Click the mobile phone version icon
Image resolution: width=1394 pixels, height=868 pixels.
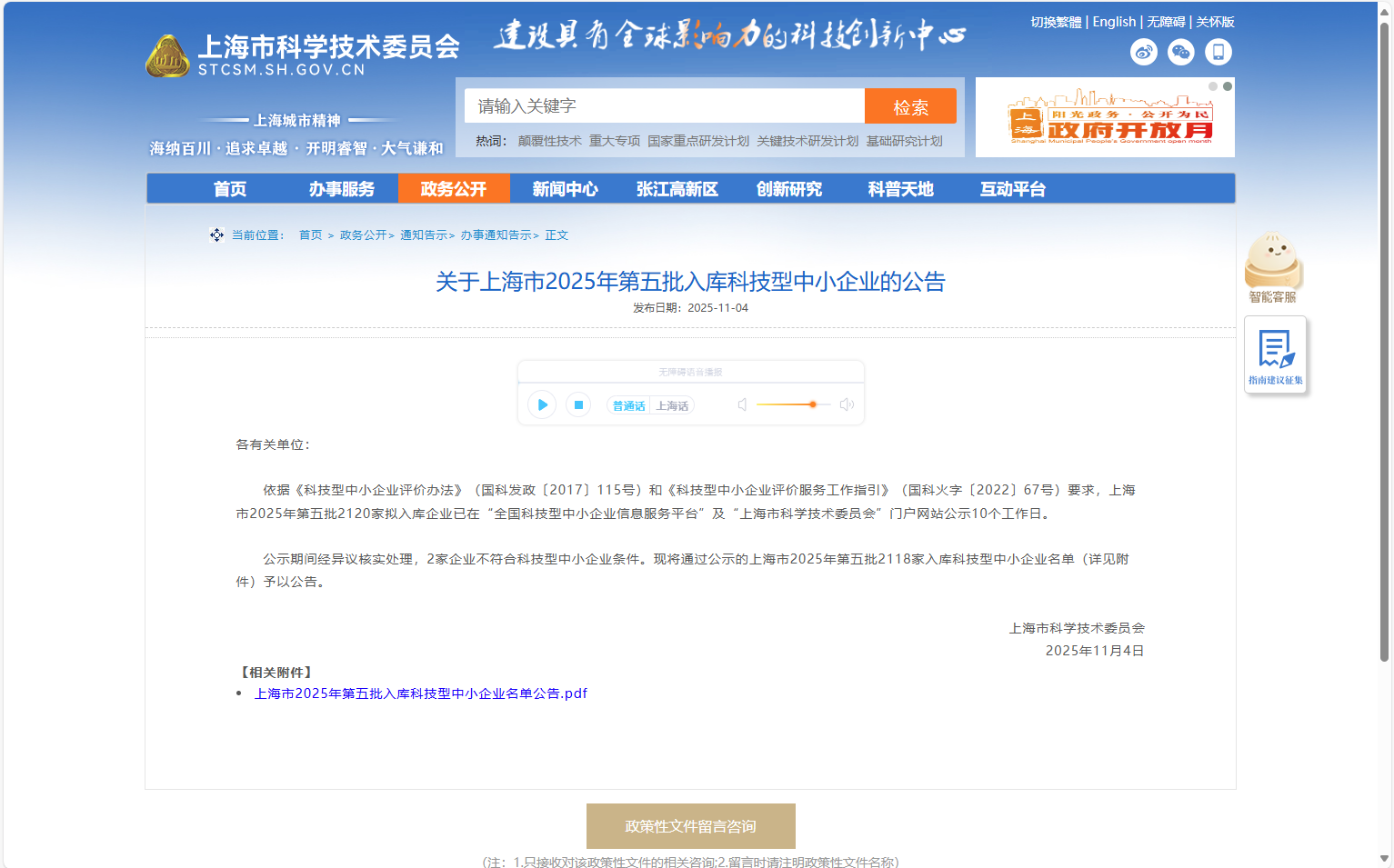(x=1218, y=52)
